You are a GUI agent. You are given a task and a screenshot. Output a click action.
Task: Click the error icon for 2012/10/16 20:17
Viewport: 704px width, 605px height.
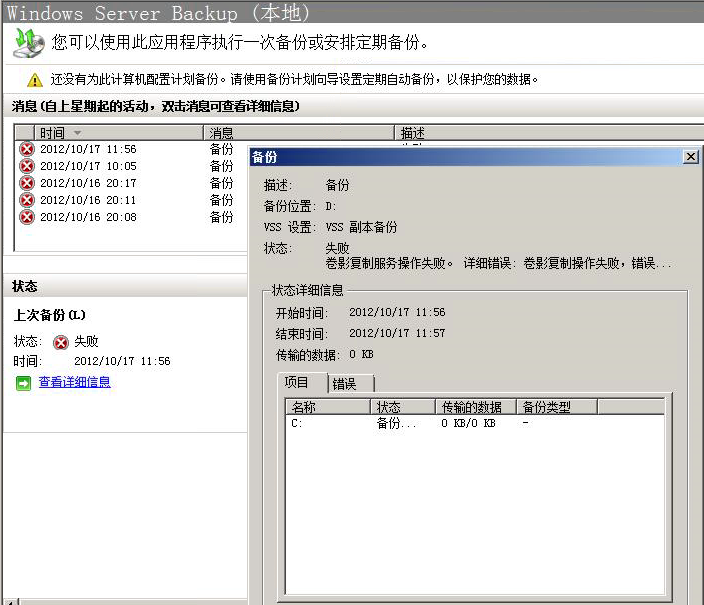(27, 183)
